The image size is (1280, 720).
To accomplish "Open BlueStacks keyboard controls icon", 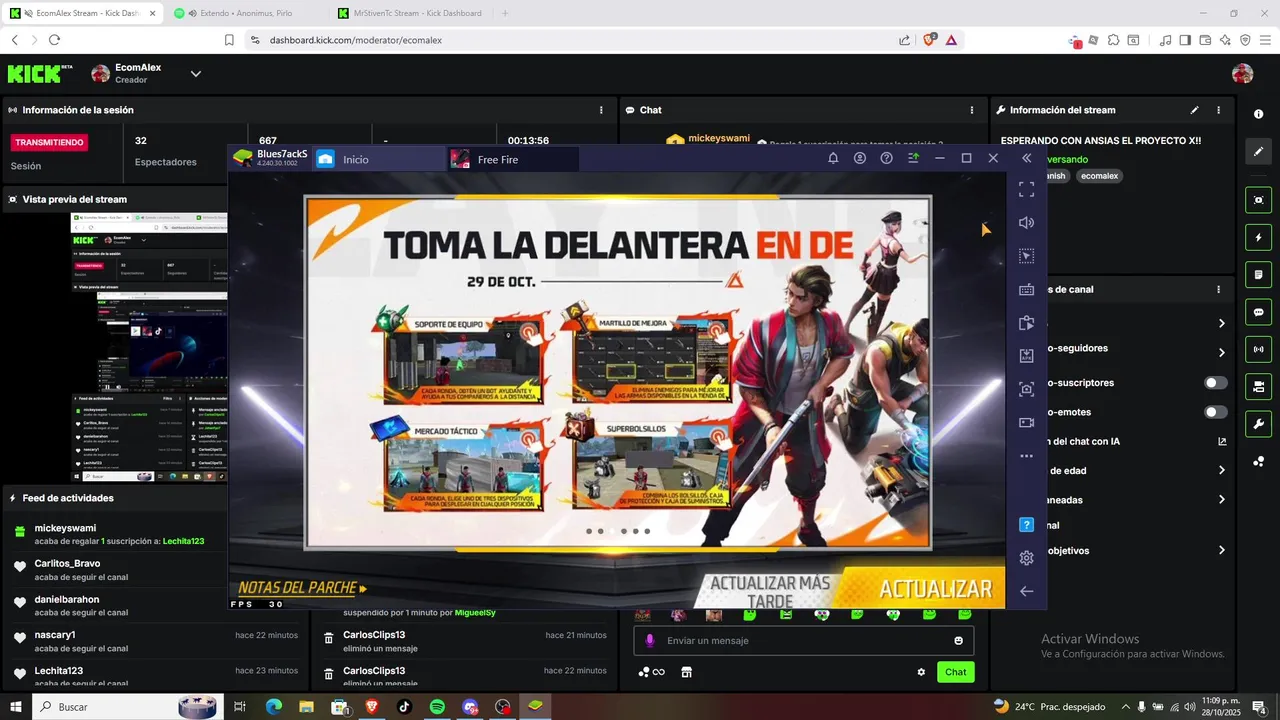I will click(x=1026, y=290).
